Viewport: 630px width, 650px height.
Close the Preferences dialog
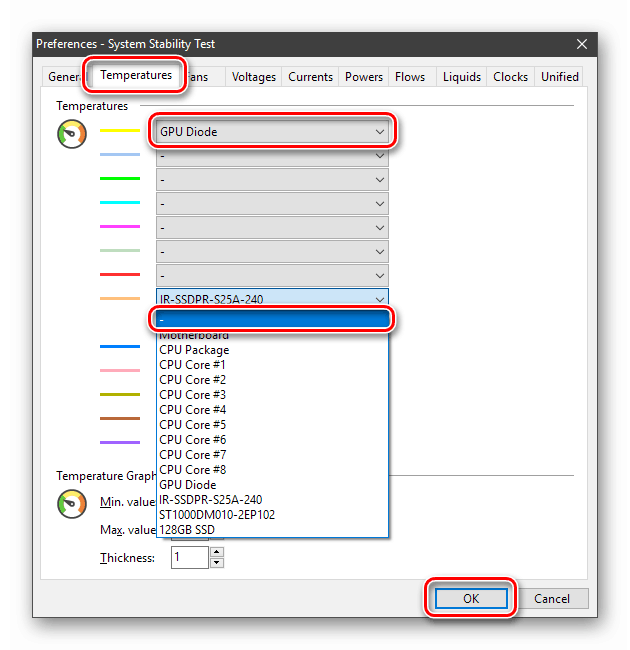(x=582, y=44)
